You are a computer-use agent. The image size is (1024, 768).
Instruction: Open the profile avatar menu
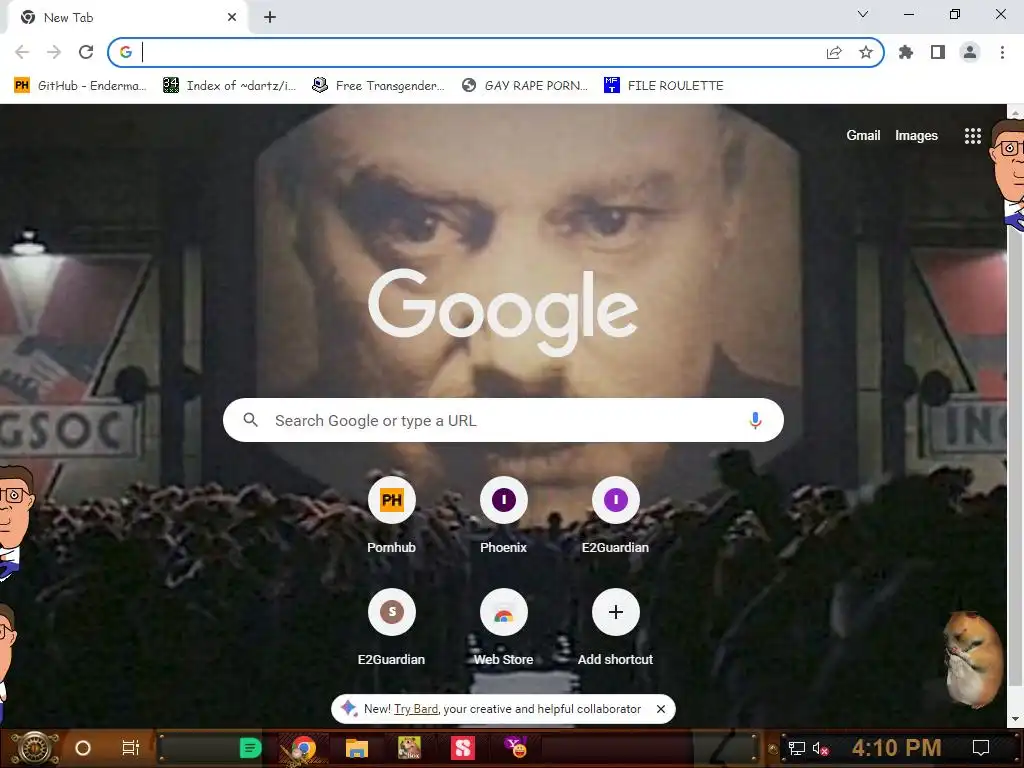(x=970, y=52)
